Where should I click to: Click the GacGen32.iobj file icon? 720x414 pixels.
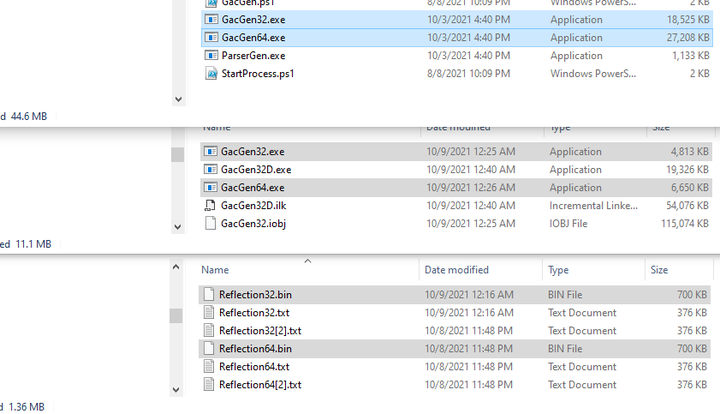tap(211, 224)
